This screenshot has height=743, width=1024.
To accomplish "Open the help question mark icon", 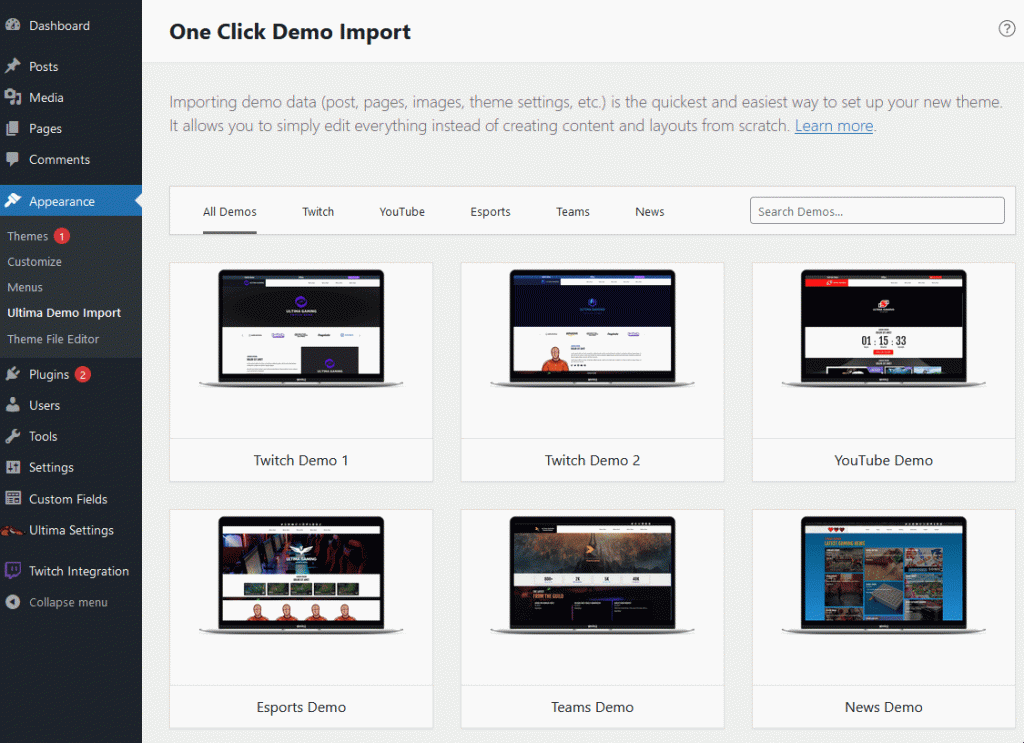I will (x=1006, y=28).
